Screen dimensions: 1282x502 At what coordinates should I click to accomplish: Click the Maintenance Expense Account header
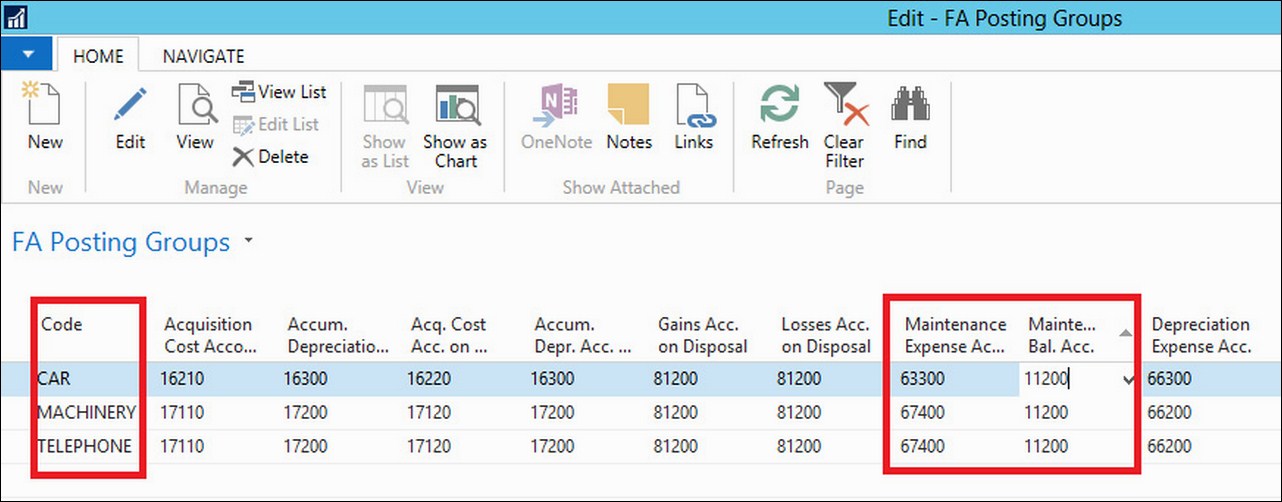(x=955, y=336)
